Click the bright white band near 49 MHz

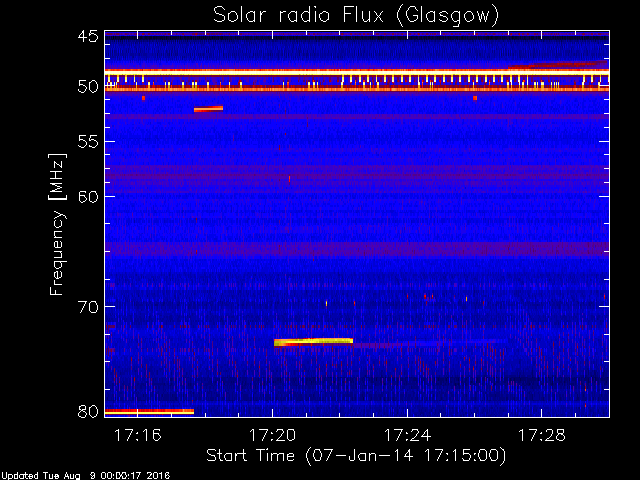click(x=357, y=72)
